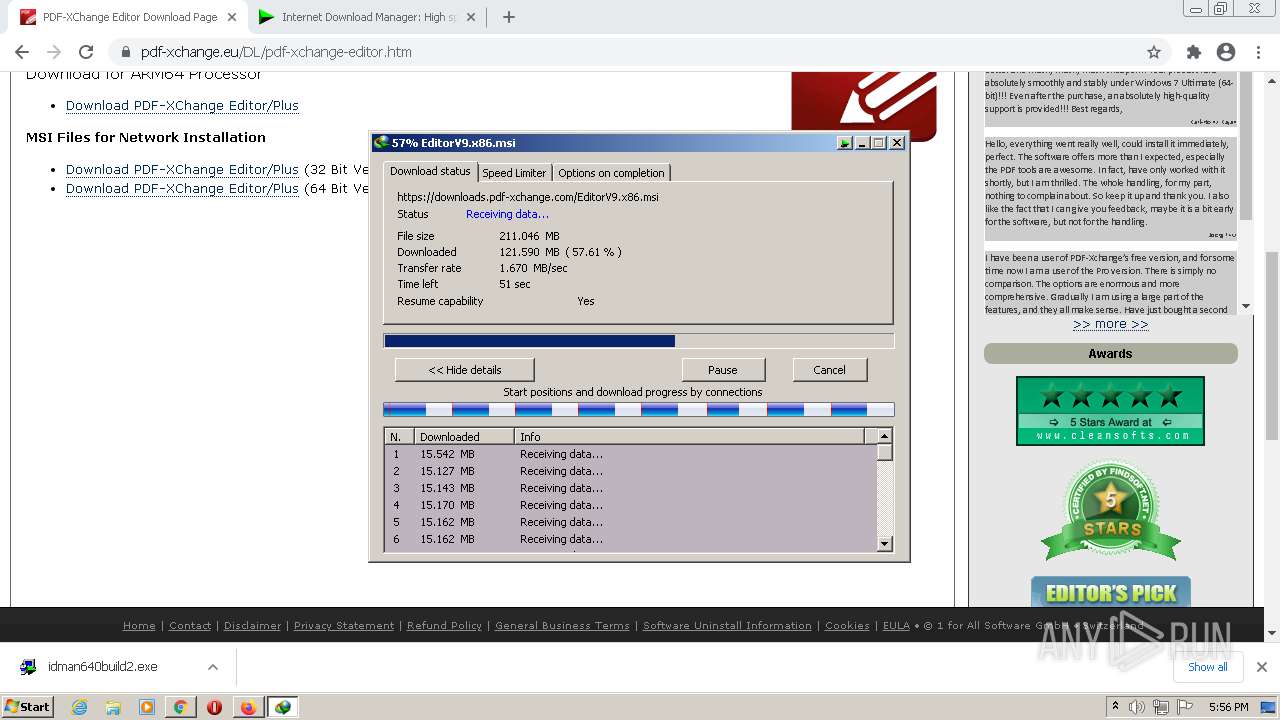1280x720 pixels.
Task: Click Show all downloads
Action: coord(1207,667)
